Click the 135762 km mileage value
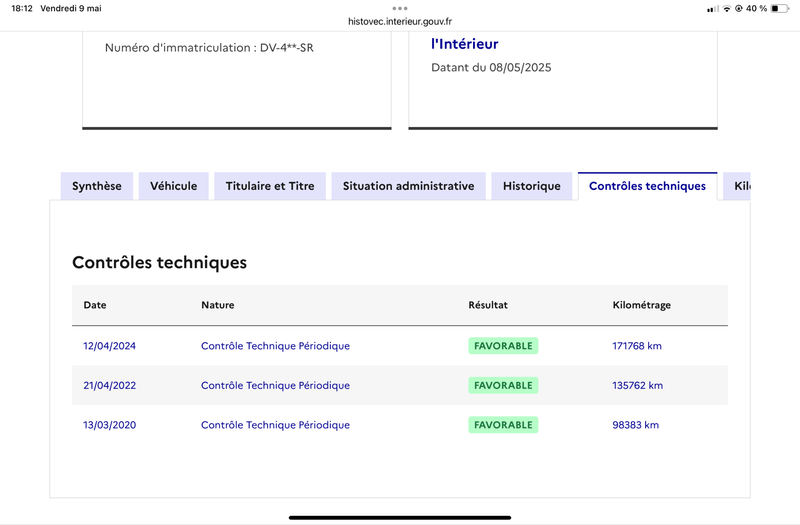The height and width of the screenshot is (525, 800). click(x=638, y=386)
